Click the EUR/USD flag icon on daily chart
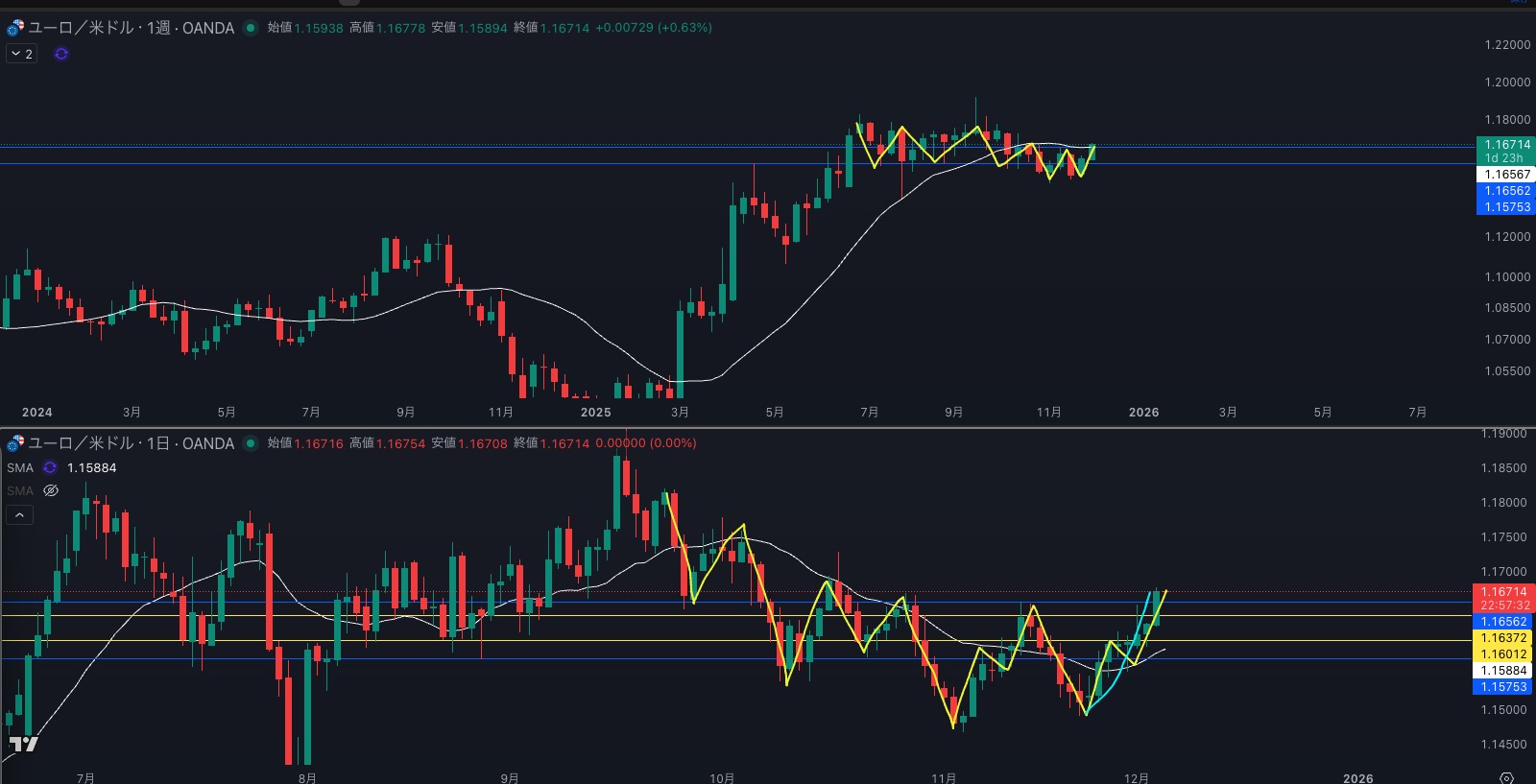The height and width of the screenshot is (784, 1536). (x=15, y=443)
